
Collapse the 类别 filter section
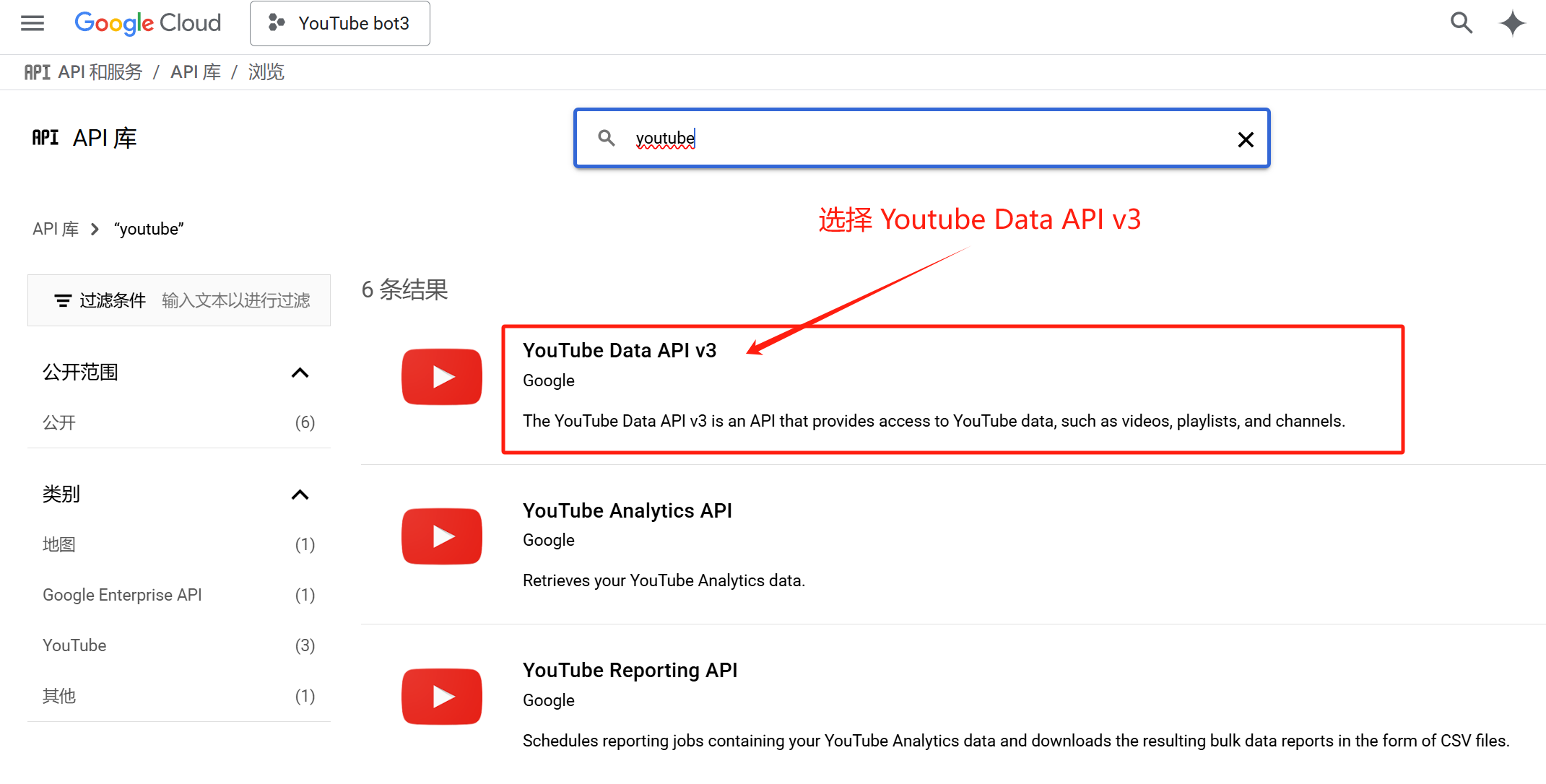pos(301,495)
